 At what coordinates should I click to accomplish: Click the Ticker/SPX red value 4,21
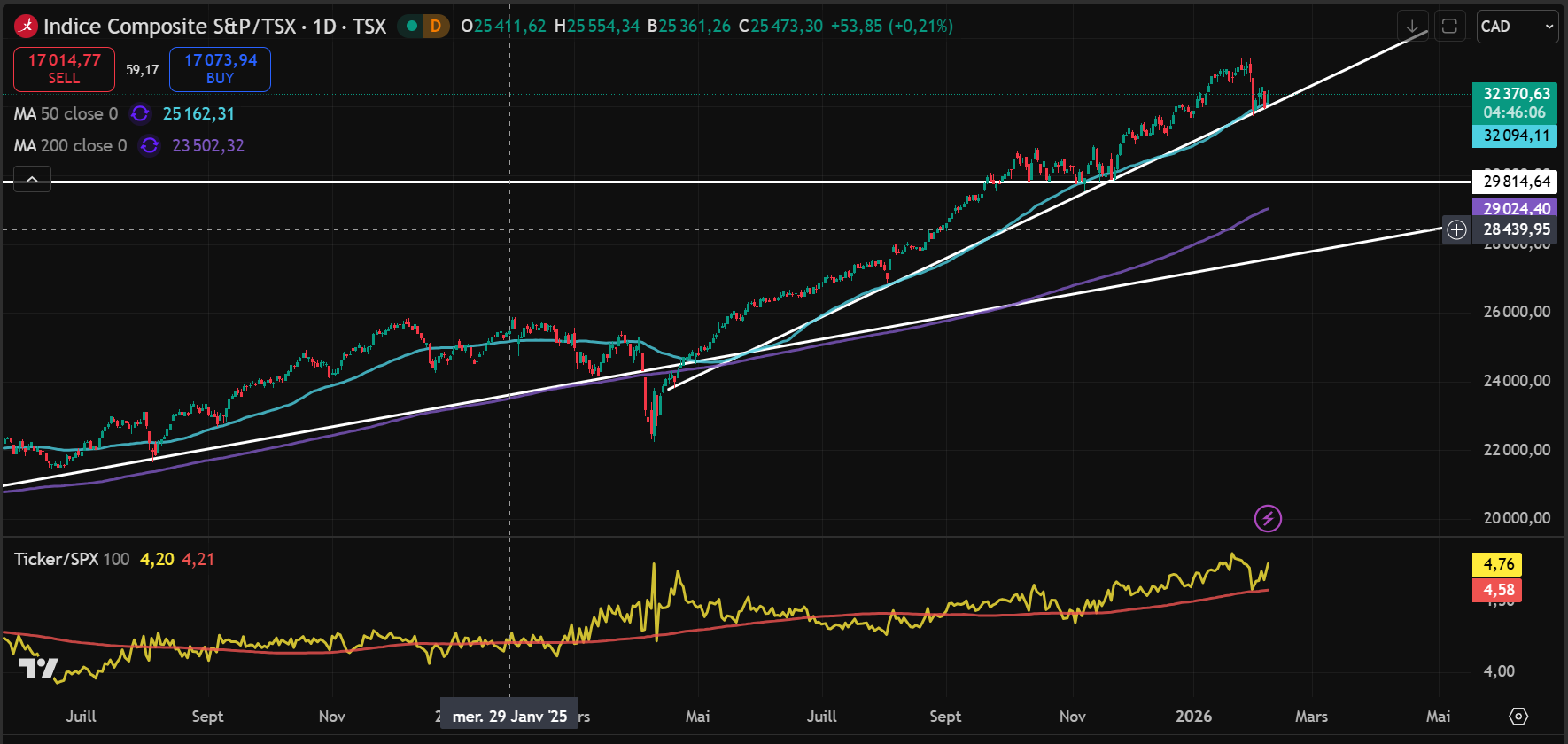(198, 559)
